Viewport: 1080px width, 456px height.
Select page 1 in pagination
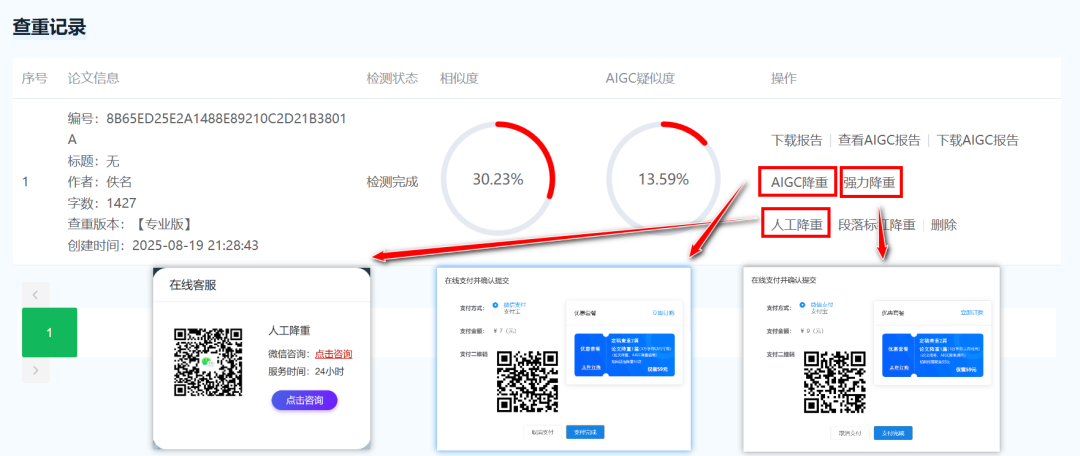tap(49, 332)
